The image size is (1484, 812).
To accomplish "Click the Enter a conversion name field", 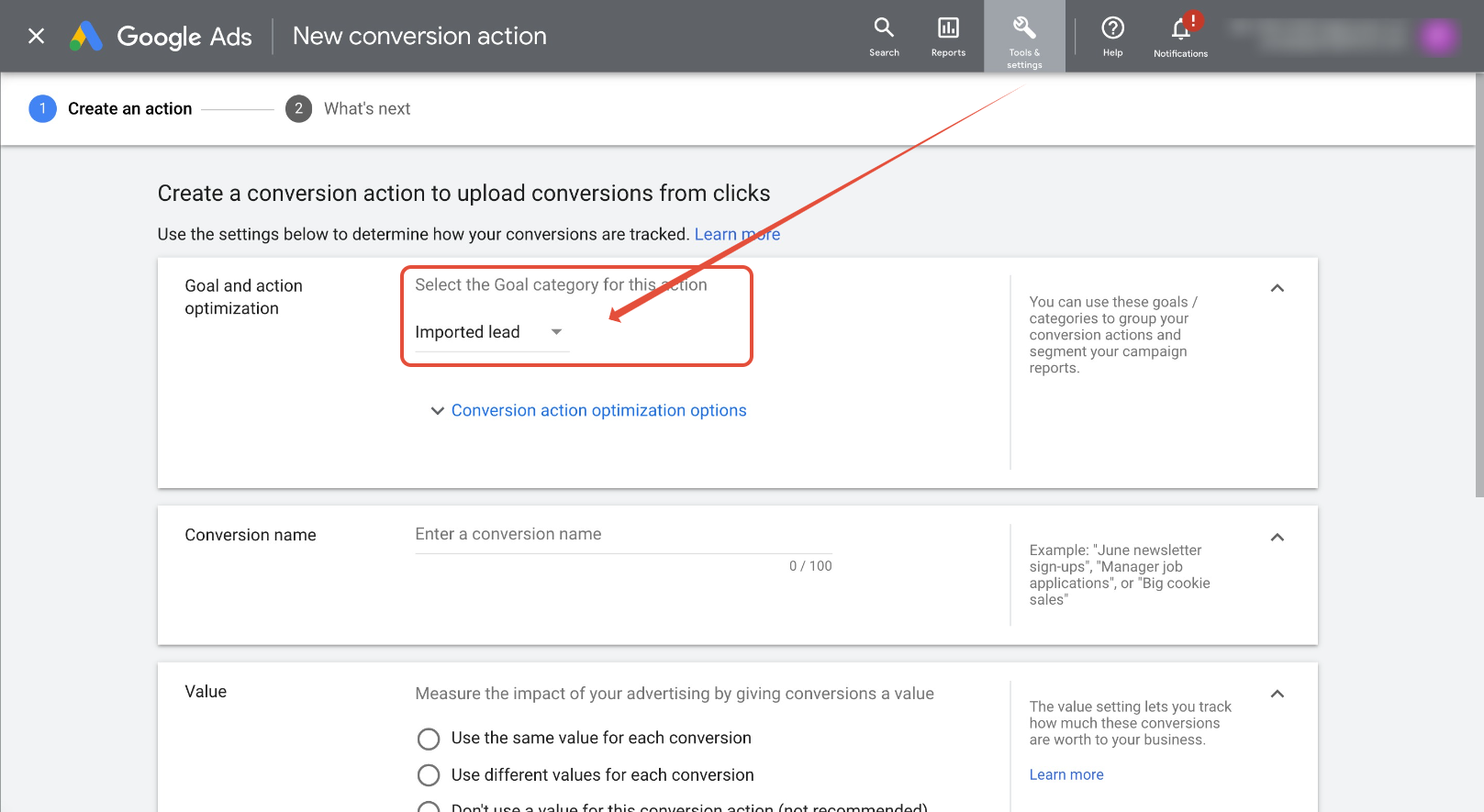I will coord(623,535).
